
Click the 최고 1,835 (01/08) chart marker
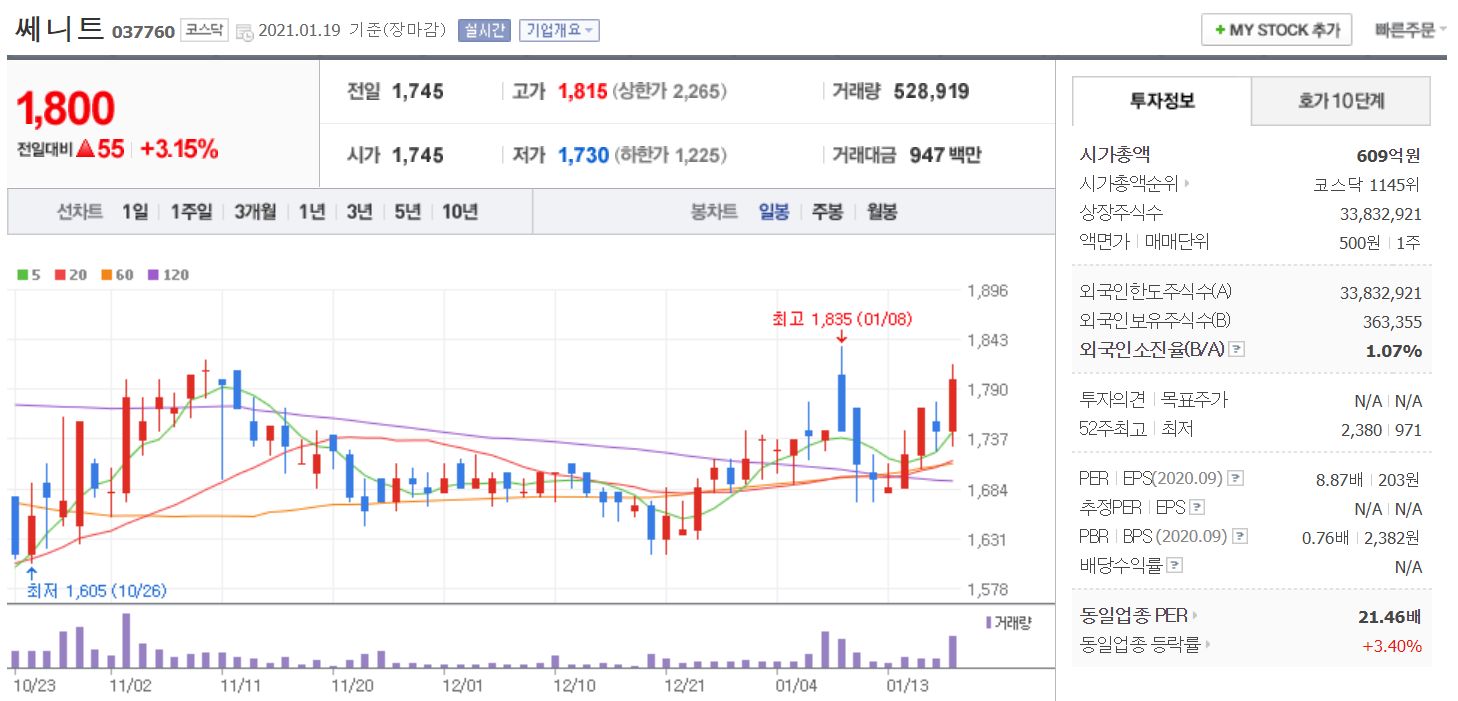coord(841,320)
